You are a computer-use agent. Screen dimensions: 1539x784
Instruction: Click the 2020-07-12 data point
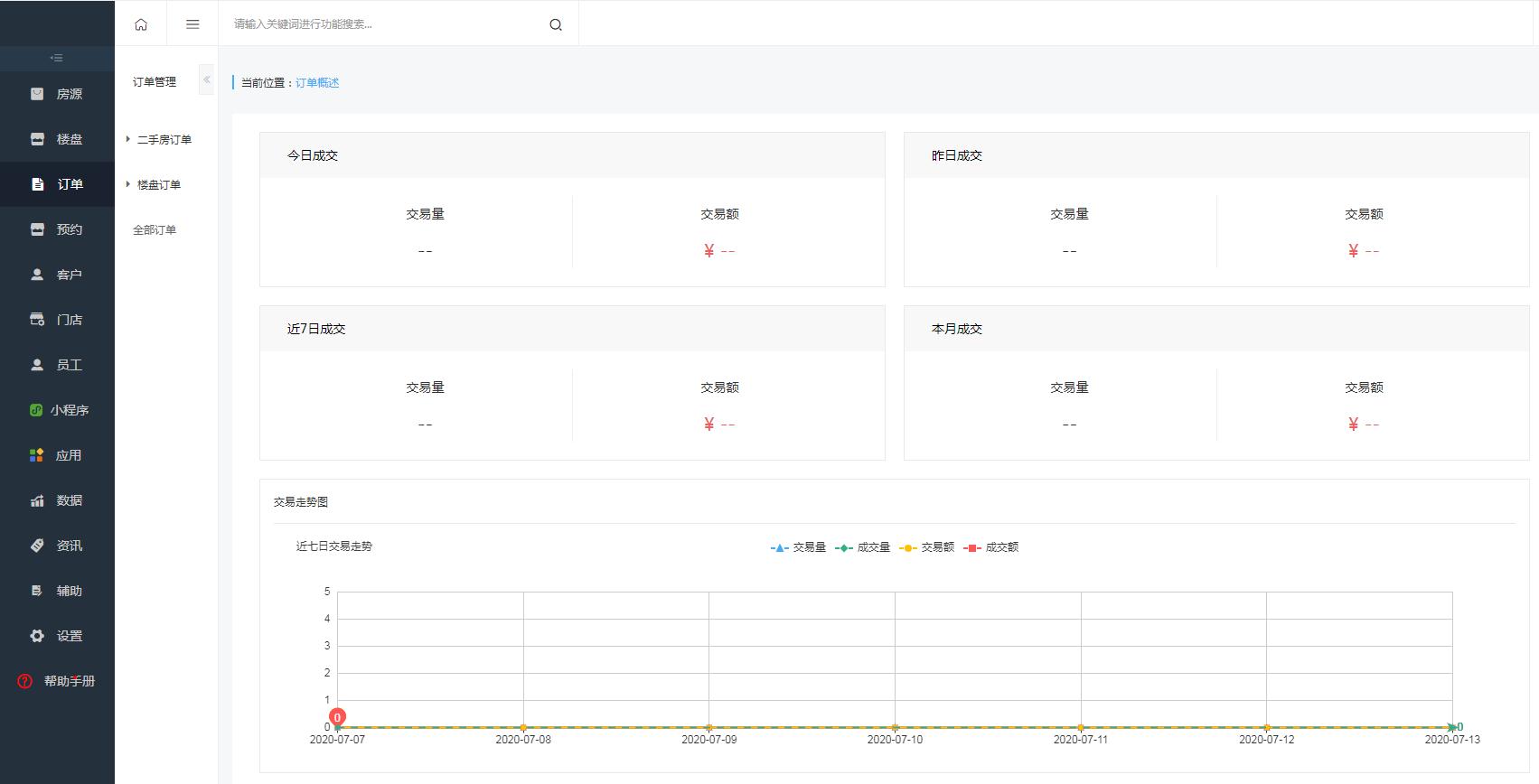(x=1267, y=727)
